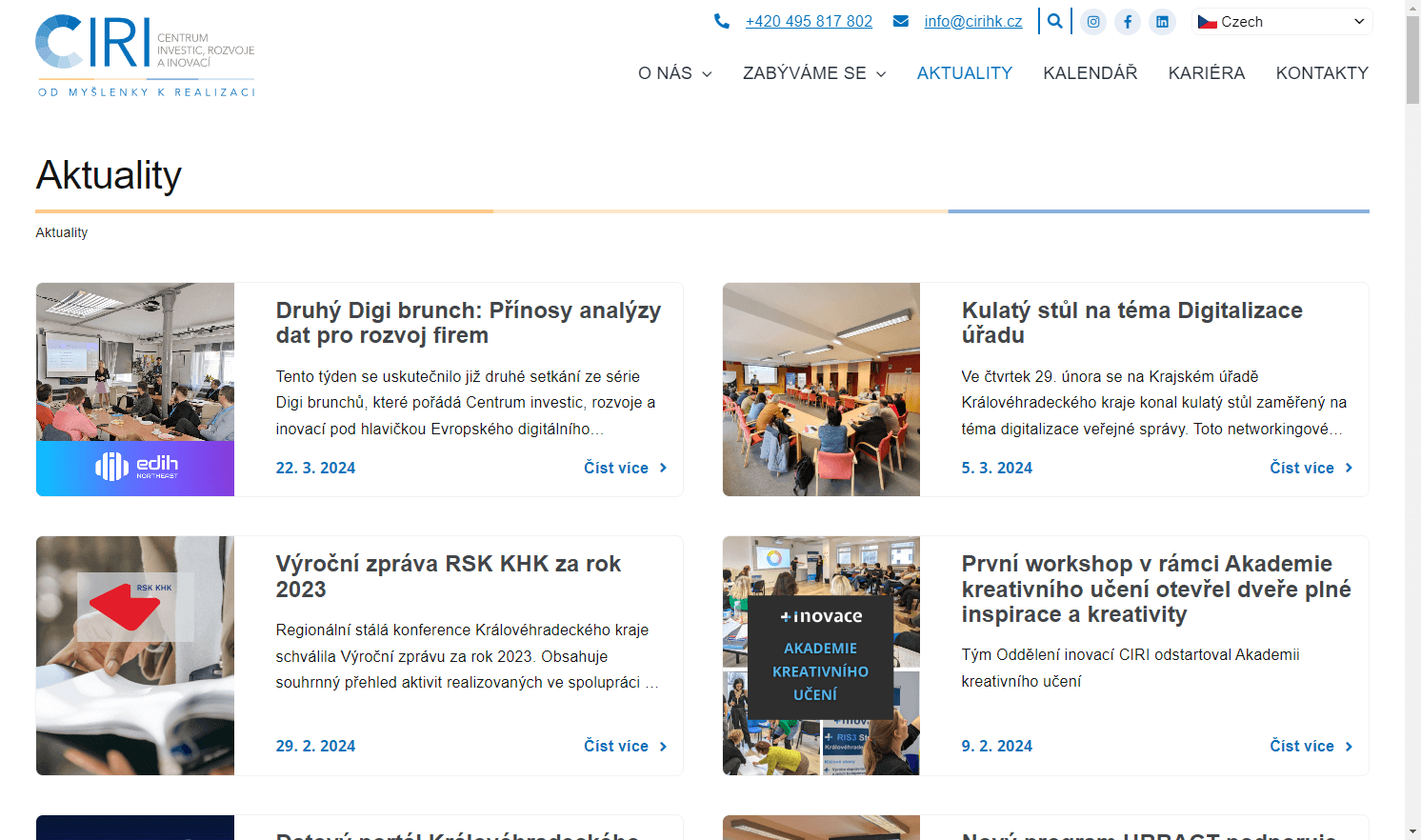Expand the O NÁS menu
The image size is (1421, 840).
coord(674,73)
